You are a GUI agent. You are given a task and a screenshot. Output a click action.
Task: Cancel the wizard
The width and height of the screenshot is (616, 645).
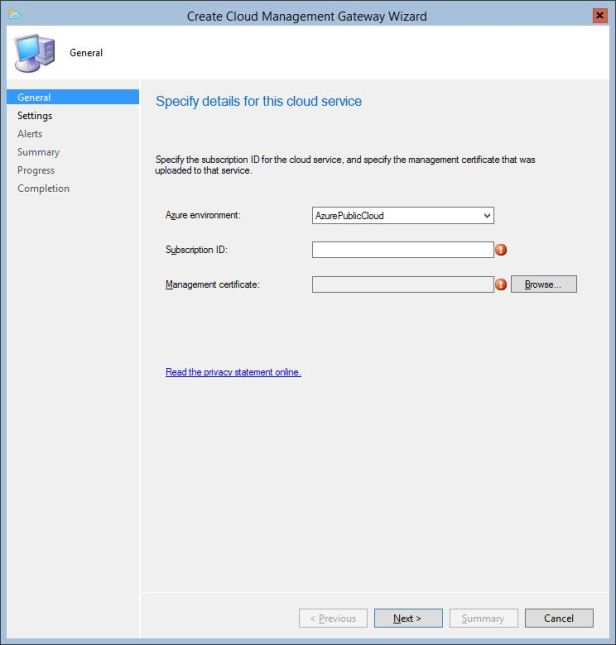(x=559, y=618)
